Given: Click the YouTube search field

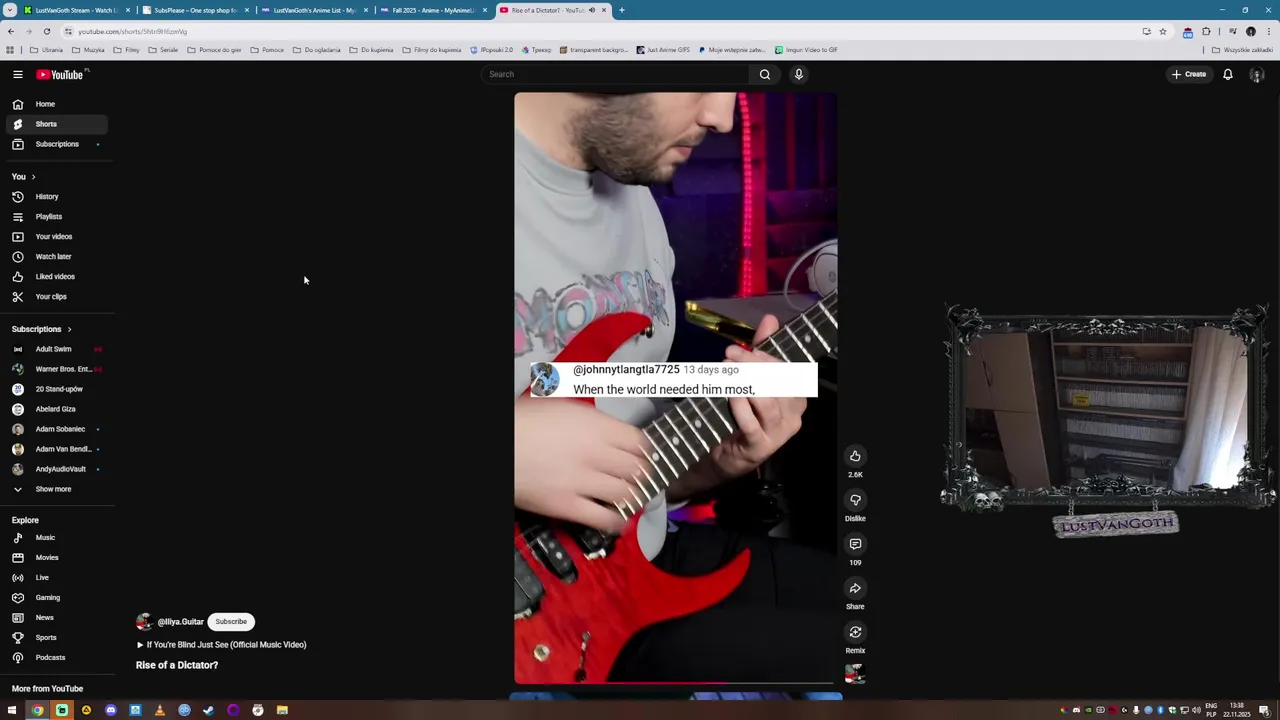Looking at the screenshot, I should click(x=615, y=74).
